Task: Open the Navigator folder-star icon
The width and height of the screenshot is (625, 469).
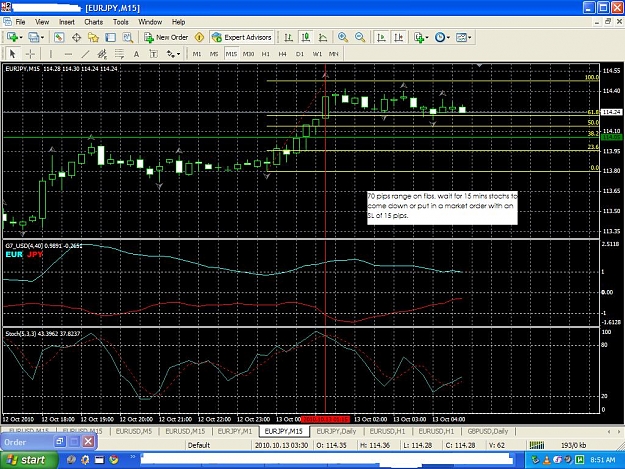Action: [x=93, y=37]
